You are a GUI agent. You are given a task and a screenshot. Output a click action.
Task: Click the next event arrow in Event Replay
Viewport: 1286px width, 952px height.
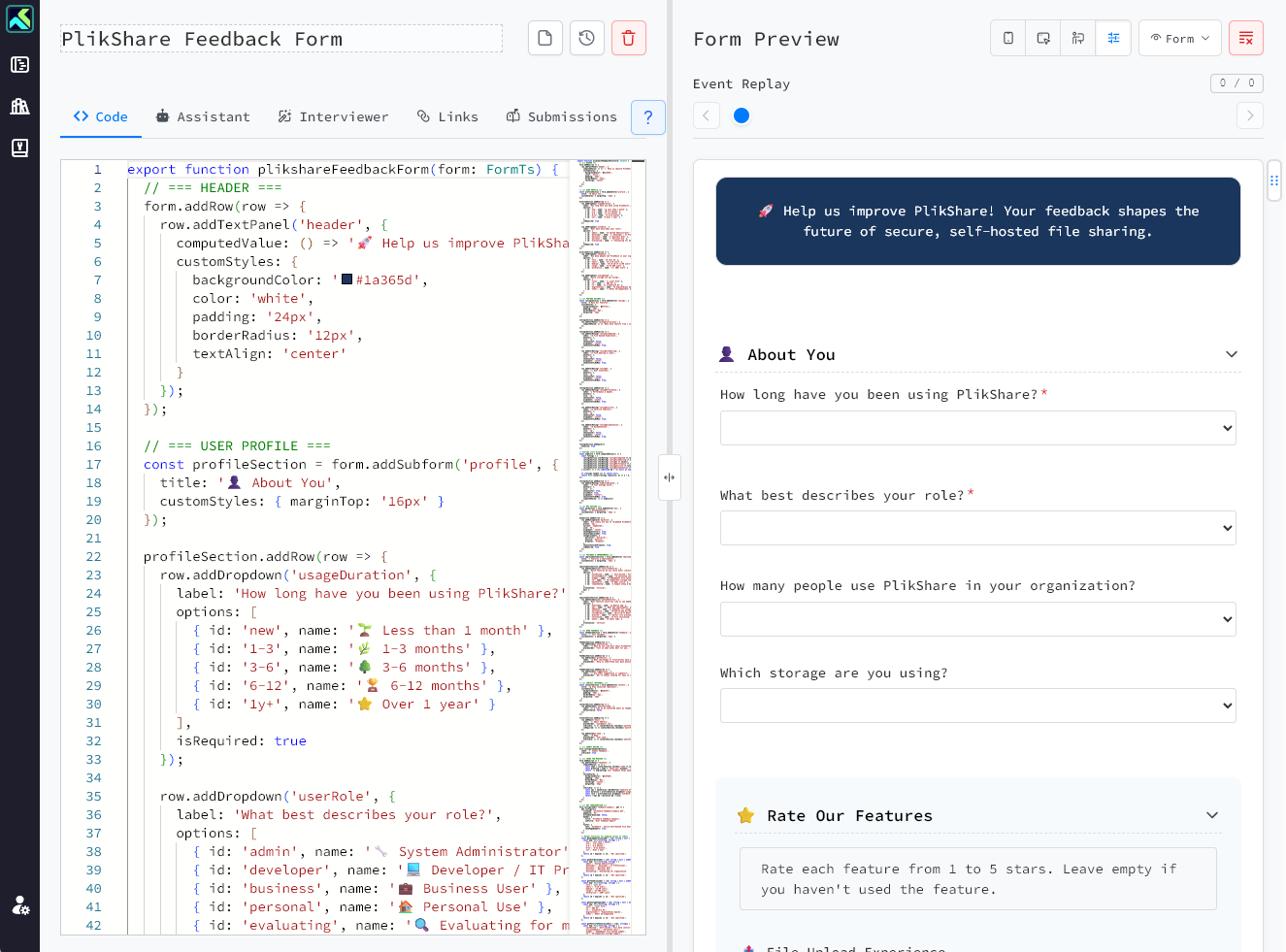coord(1249,115)
